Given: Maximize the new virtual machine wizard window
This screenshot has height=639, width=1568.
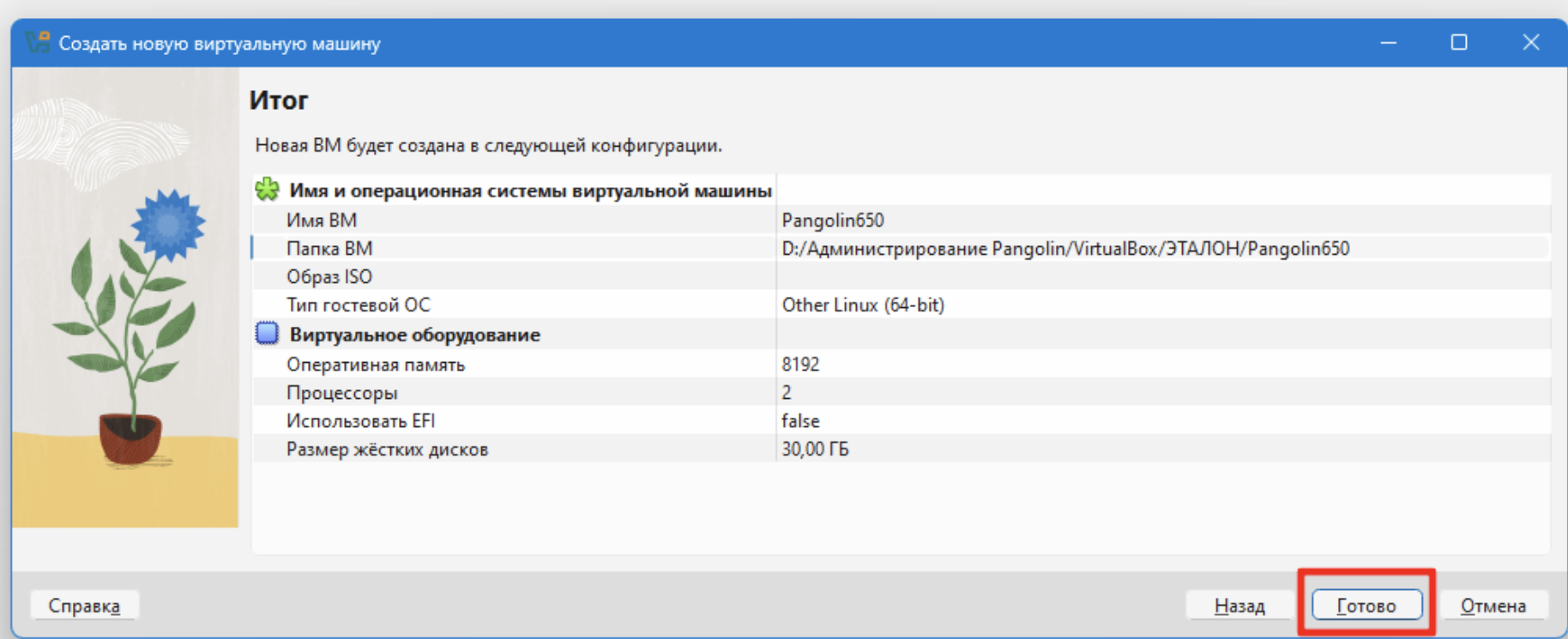Looking at the screenshot, I should click(1459, 43).
